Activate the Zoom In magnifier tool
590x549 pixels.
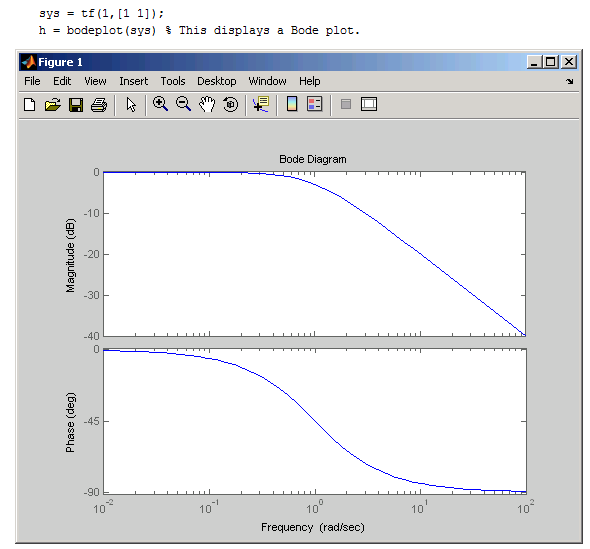click(160, 104)
